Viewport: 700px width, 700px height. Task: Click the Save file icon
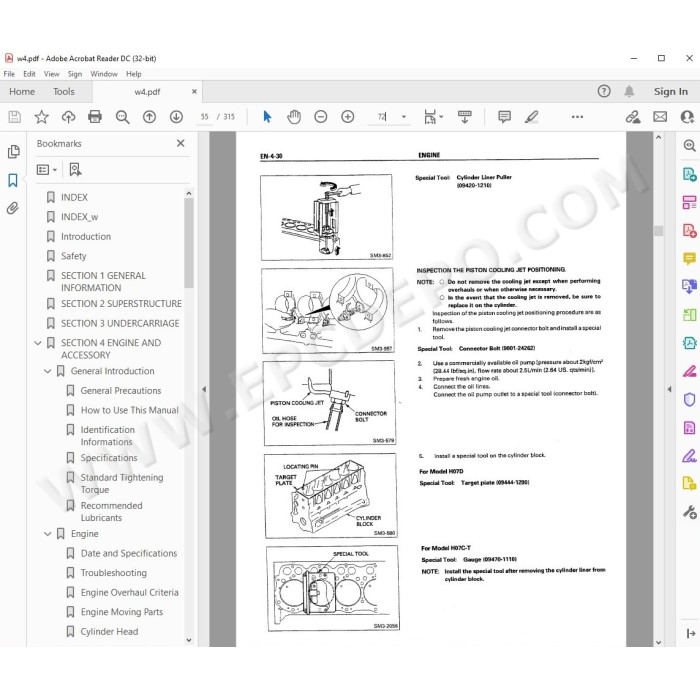click(x=15, y=117)
